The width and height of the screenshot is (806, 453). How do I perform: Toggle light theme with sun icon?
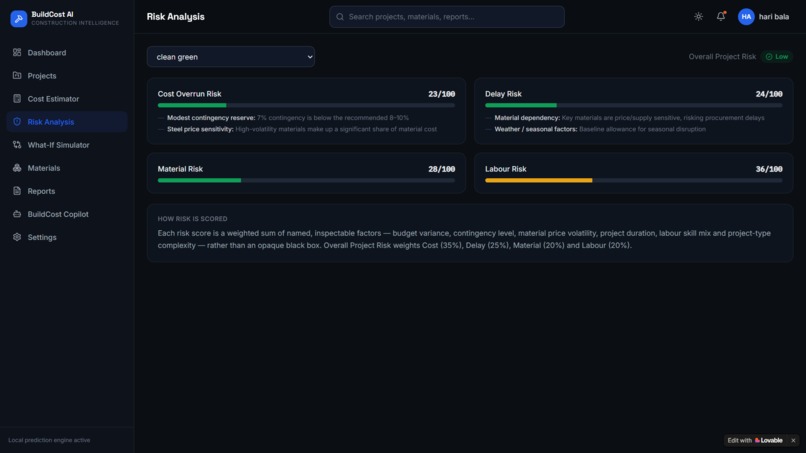pos(698,16)
